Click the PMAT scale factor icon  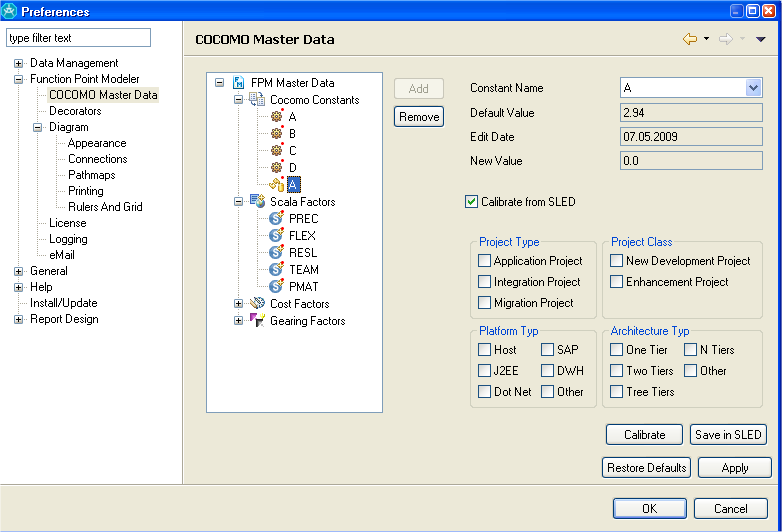pos(276,286)
